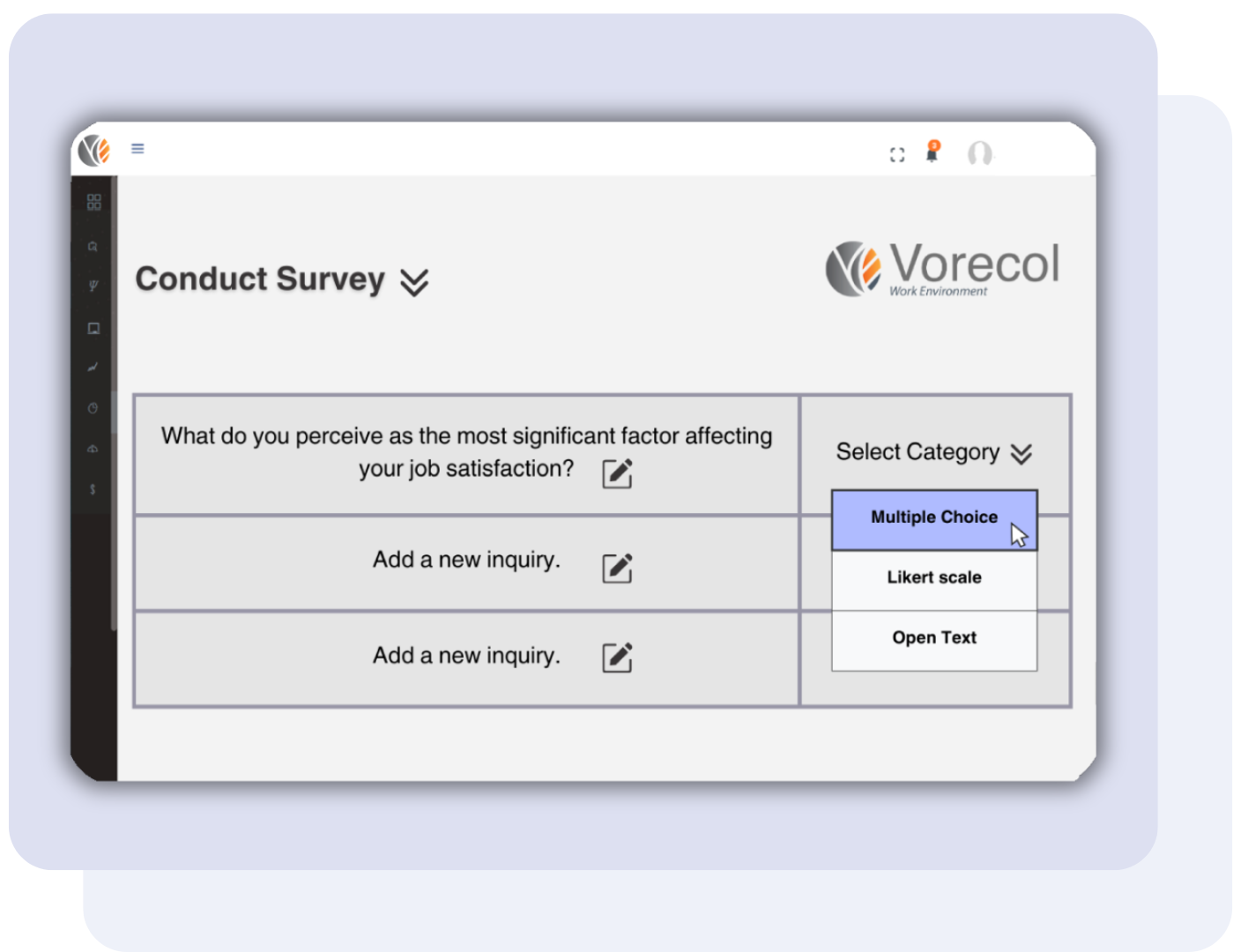Pick Open Text from the dropdown

coord(933,638)
